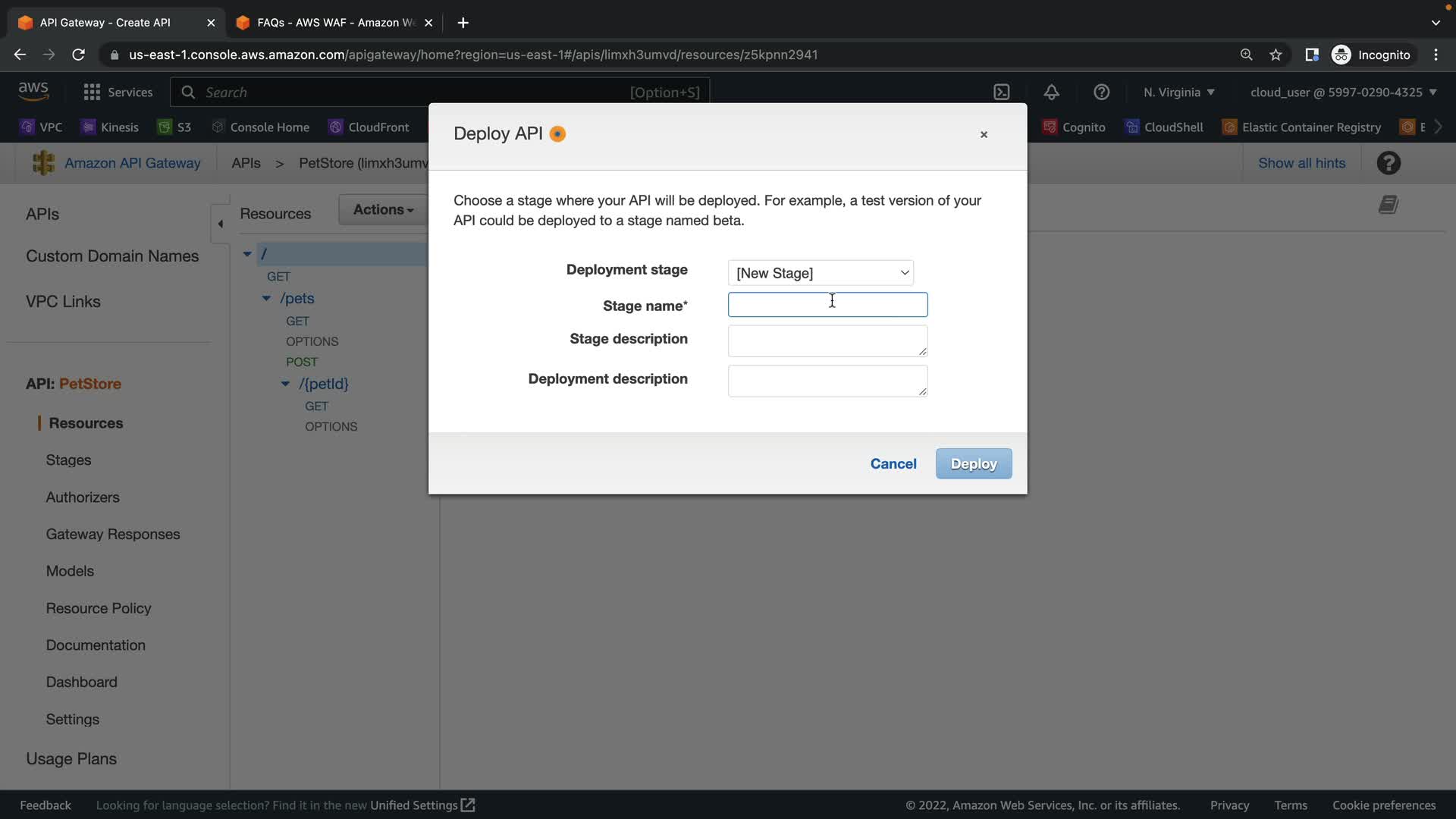1456x819 pixels.
Task: Click the Services grid icon
Action: coord(92,93)
